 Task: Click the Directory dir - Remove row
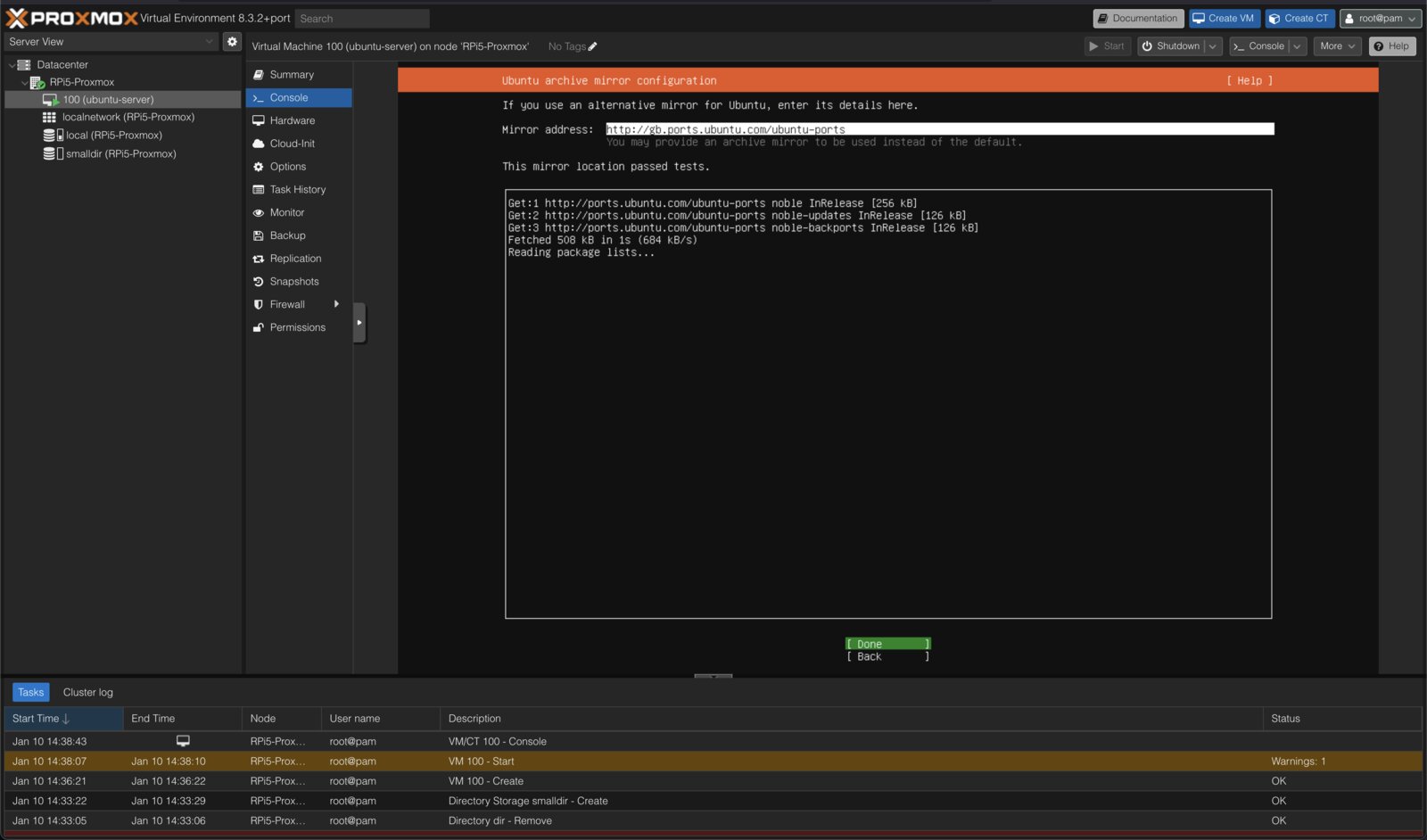713,820
